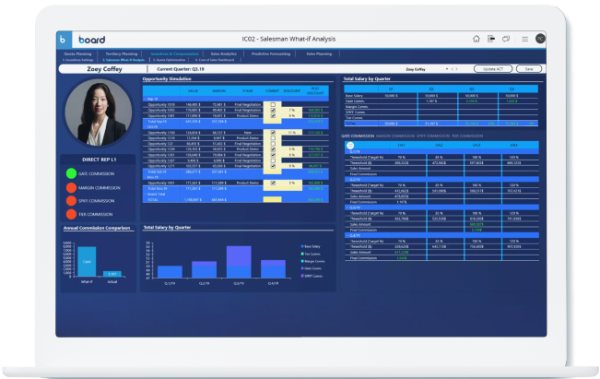
Task: Collapse the Oct.19 group row
Action: 145,127
